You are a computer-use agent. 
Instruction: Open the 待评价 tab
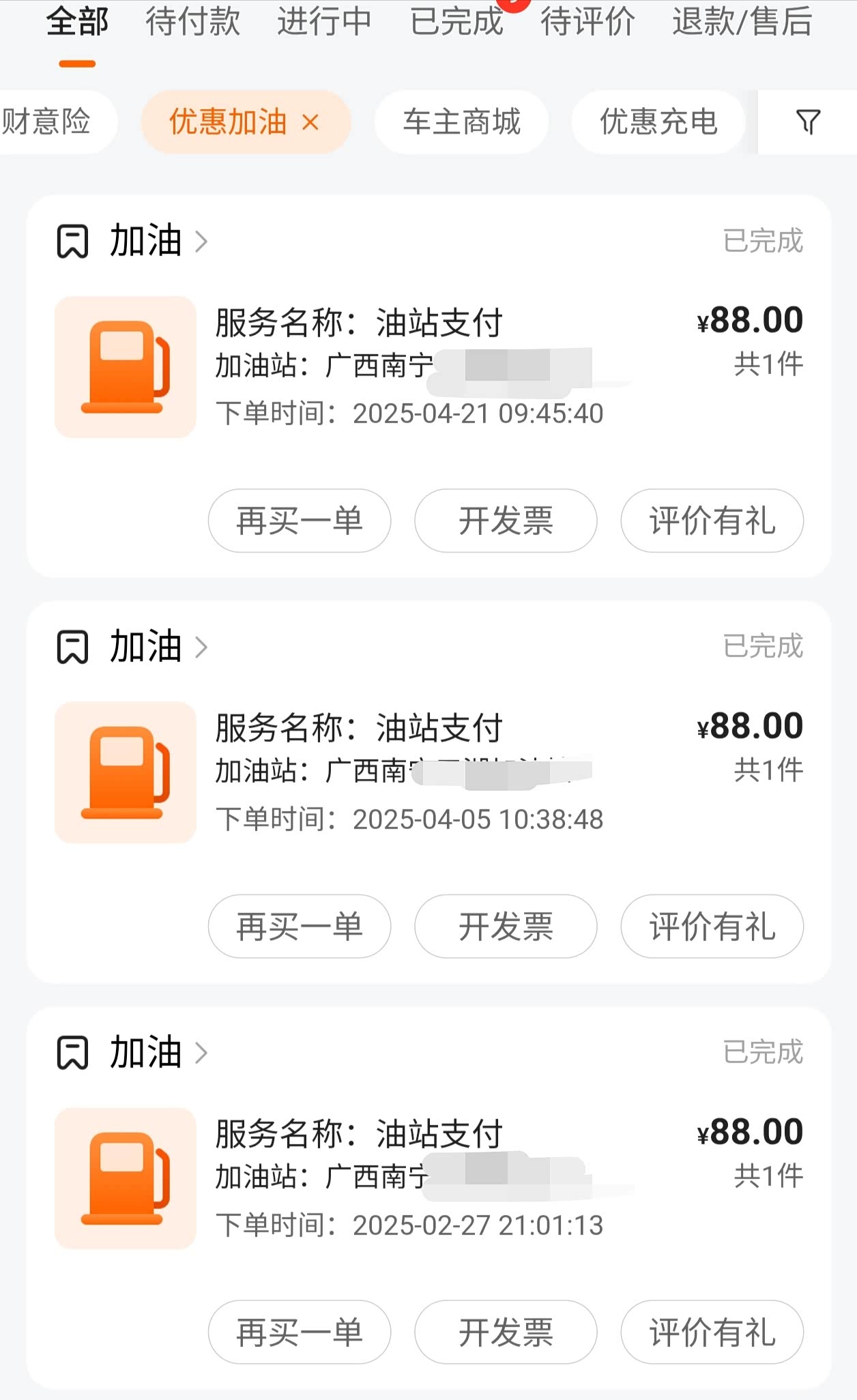pyautogui.click(x=587, y=22)
